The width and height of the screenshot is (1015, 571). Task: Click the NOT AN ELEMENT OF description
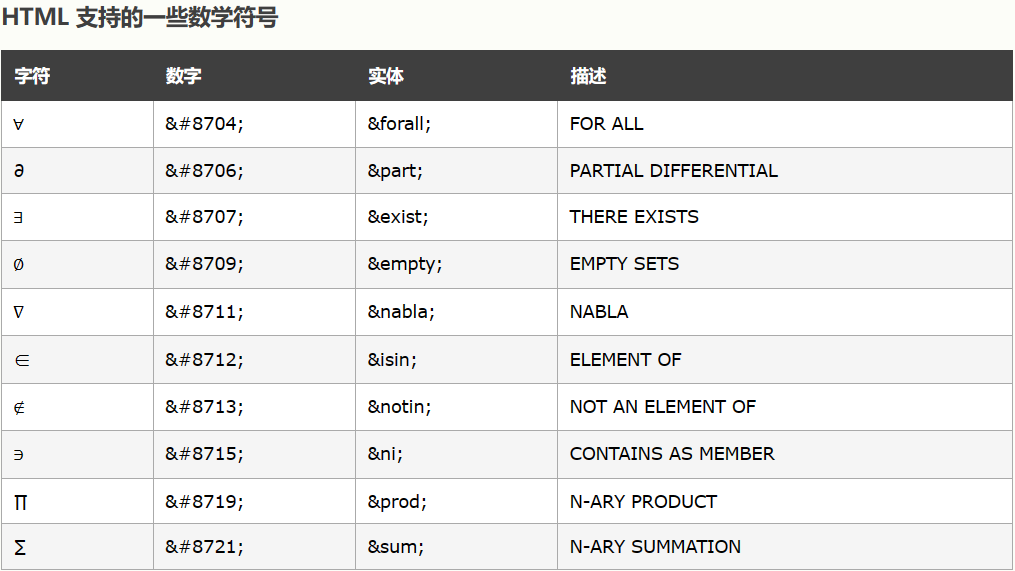[x=662, y=407]
